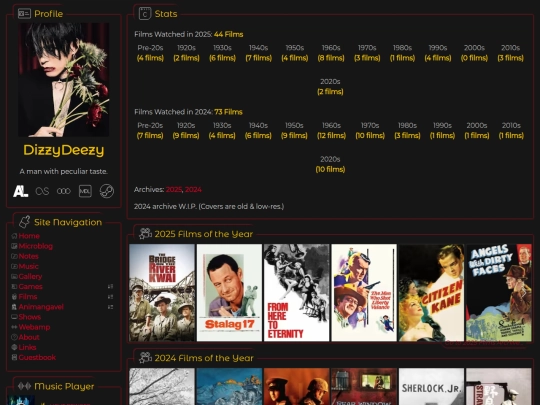Click the '73 Films' 2024 total
Image resolution: width=540 pixels, height=405 pixels.
tap(228, 112)
